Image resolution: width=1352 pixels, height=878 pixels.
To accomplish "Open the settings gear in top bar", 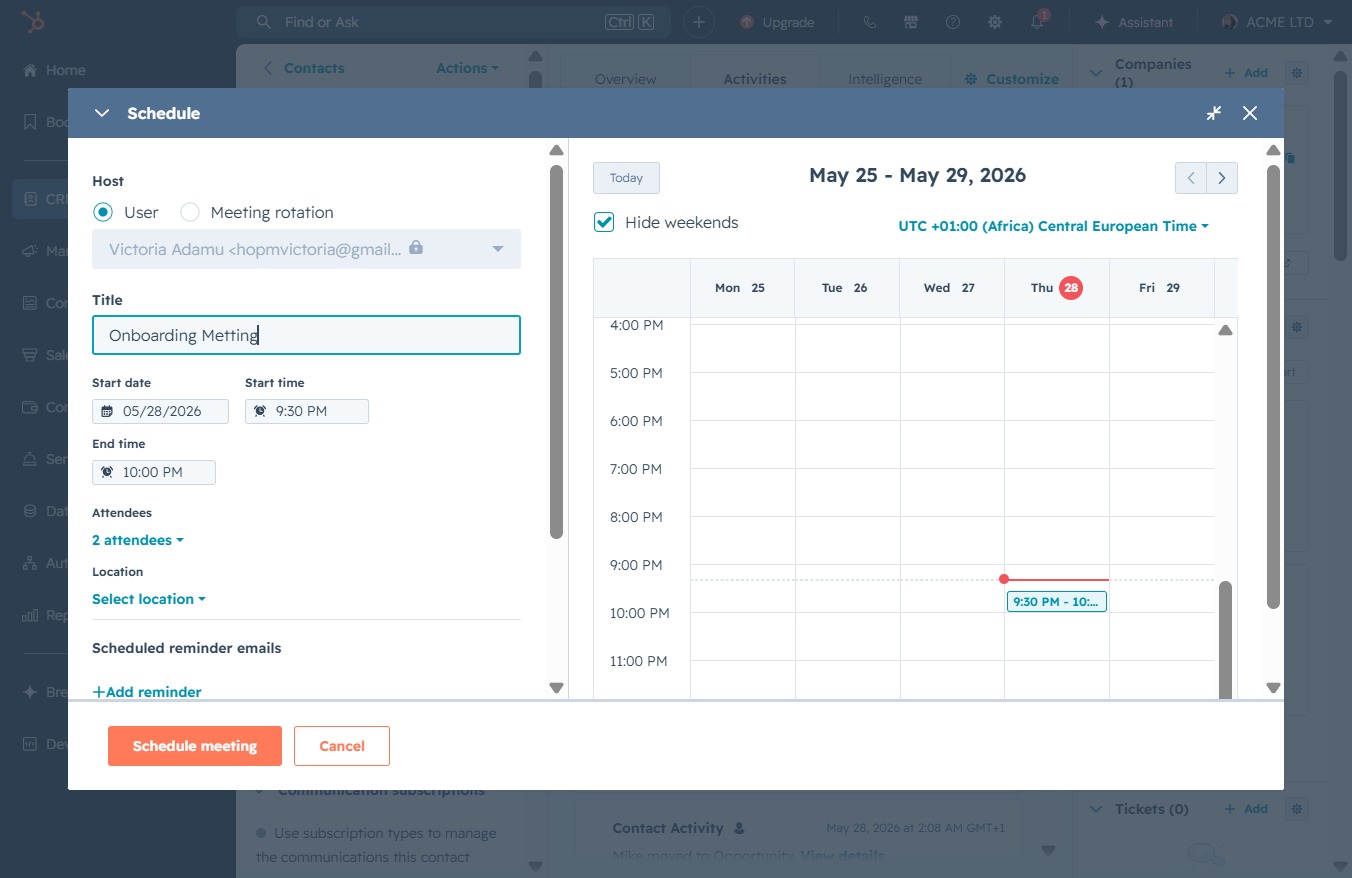I will pyautogui.click(x=995, y=22).
